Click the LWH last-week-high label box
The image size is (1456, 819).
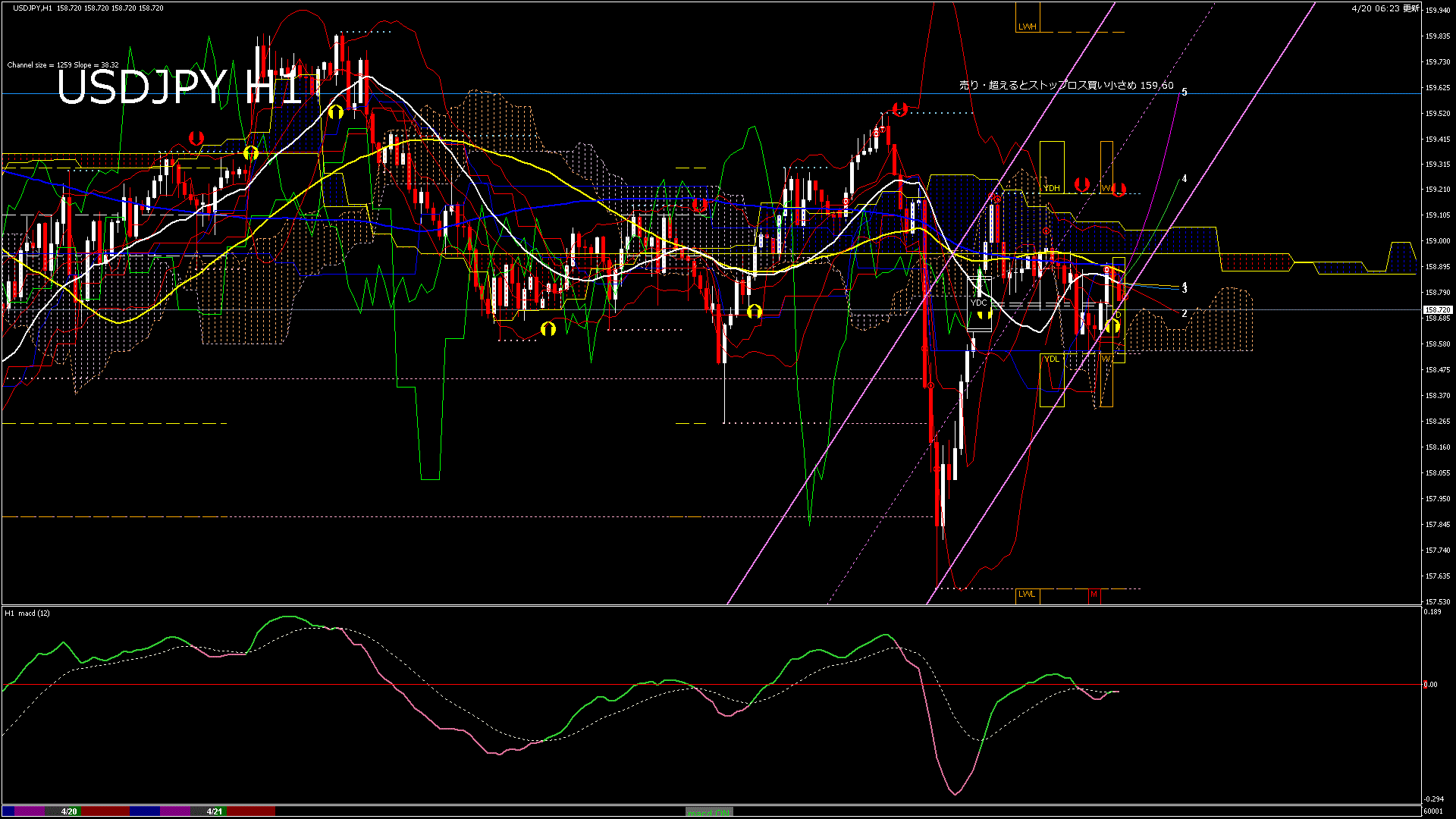(x=1027, y=27)
